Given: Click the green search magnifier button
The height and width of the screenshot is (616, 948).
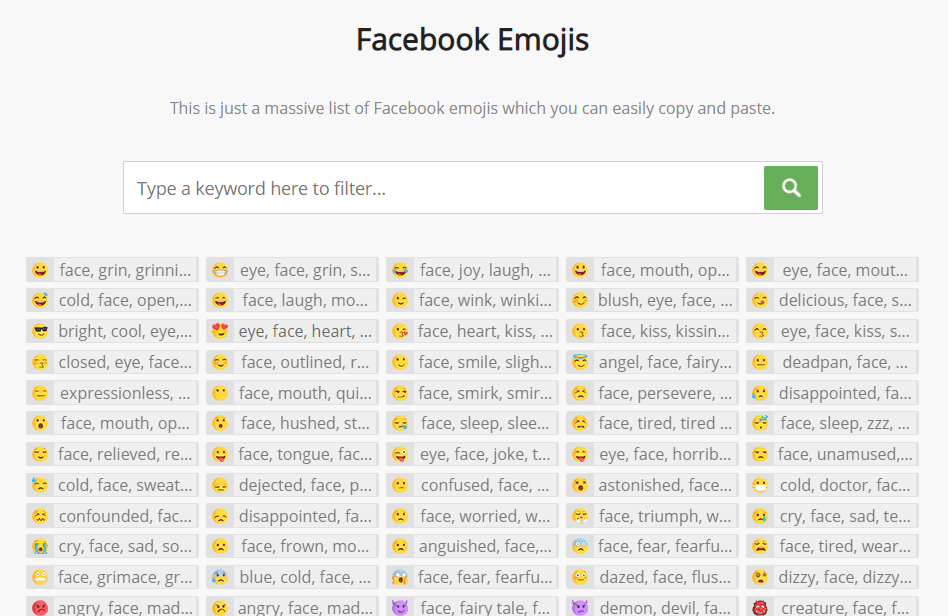Looking at the screenshot, I should pos(790,188).
